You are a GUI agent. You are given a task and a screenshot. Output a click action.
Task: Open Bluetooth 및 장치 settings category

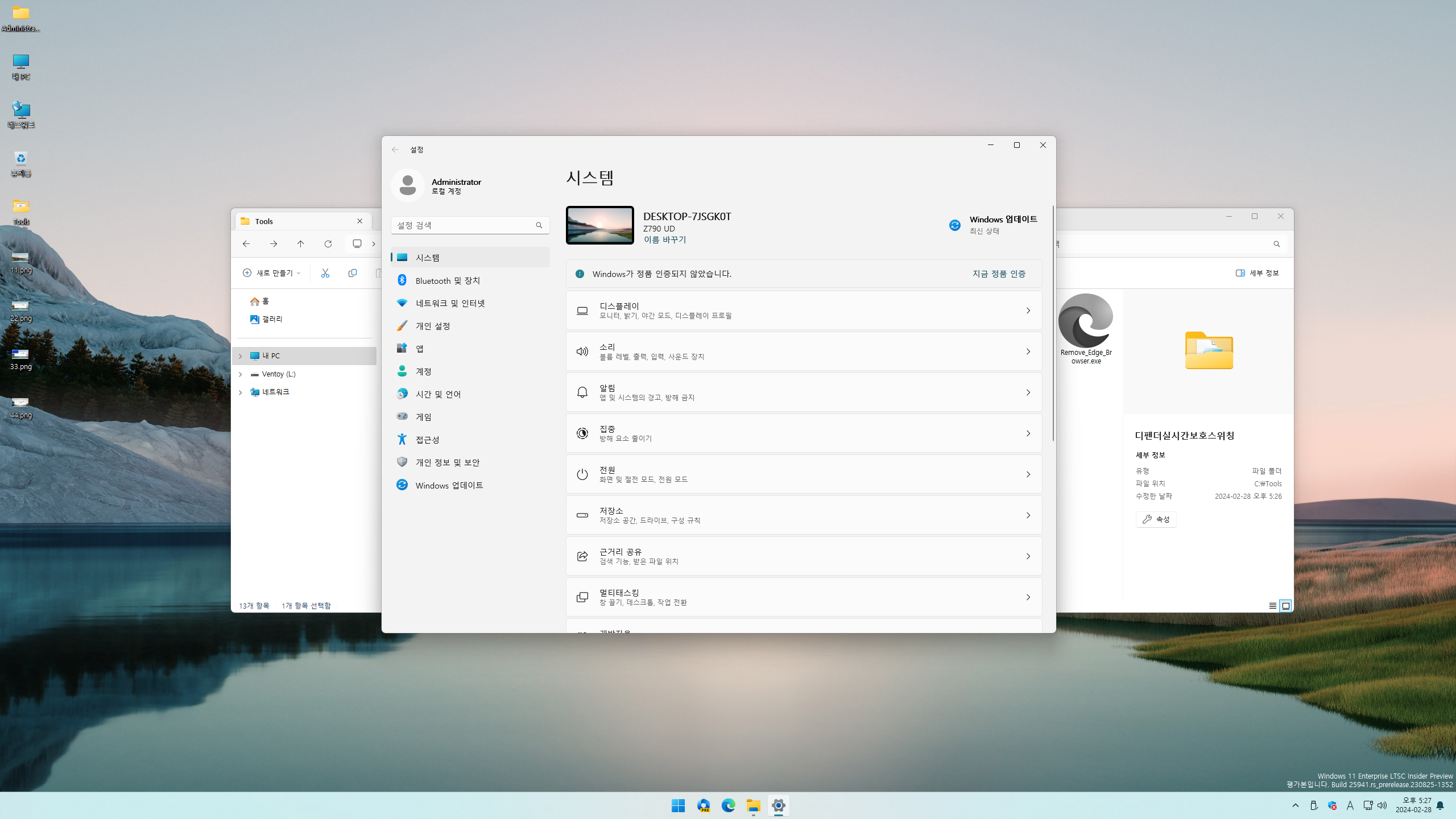tap(470, 280)
